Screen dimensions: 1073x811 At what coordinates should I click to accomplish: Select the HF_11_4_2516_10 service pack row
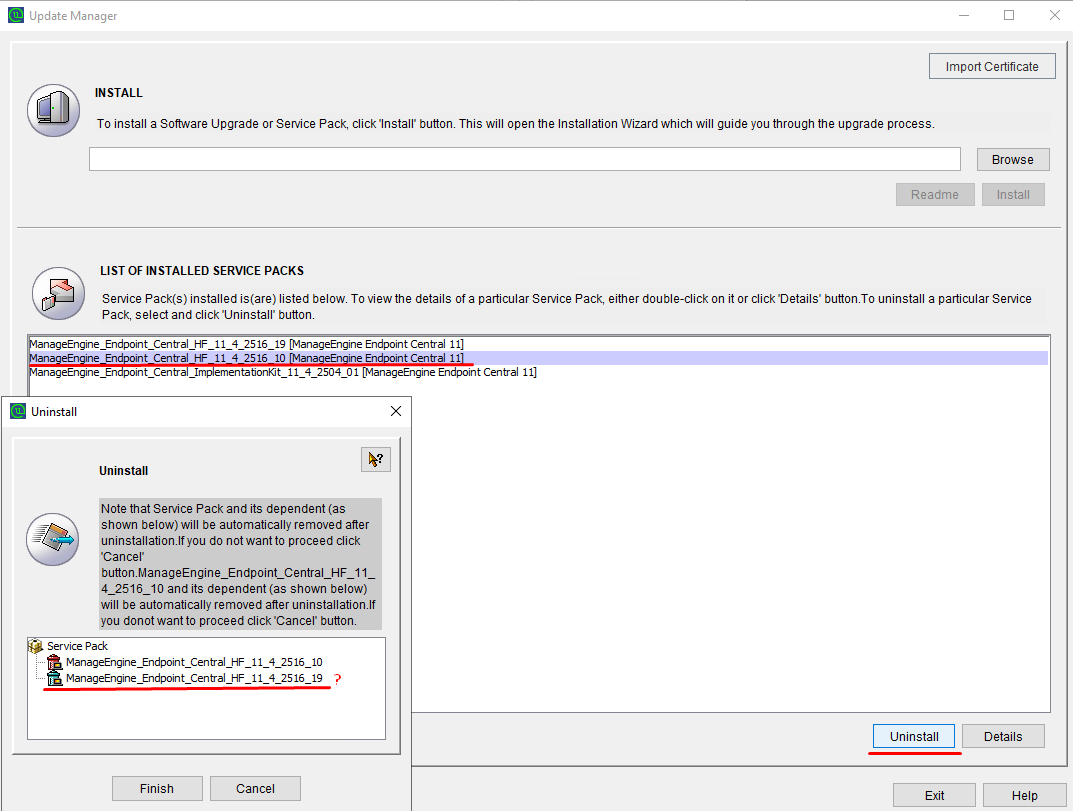tap(538, 358)
